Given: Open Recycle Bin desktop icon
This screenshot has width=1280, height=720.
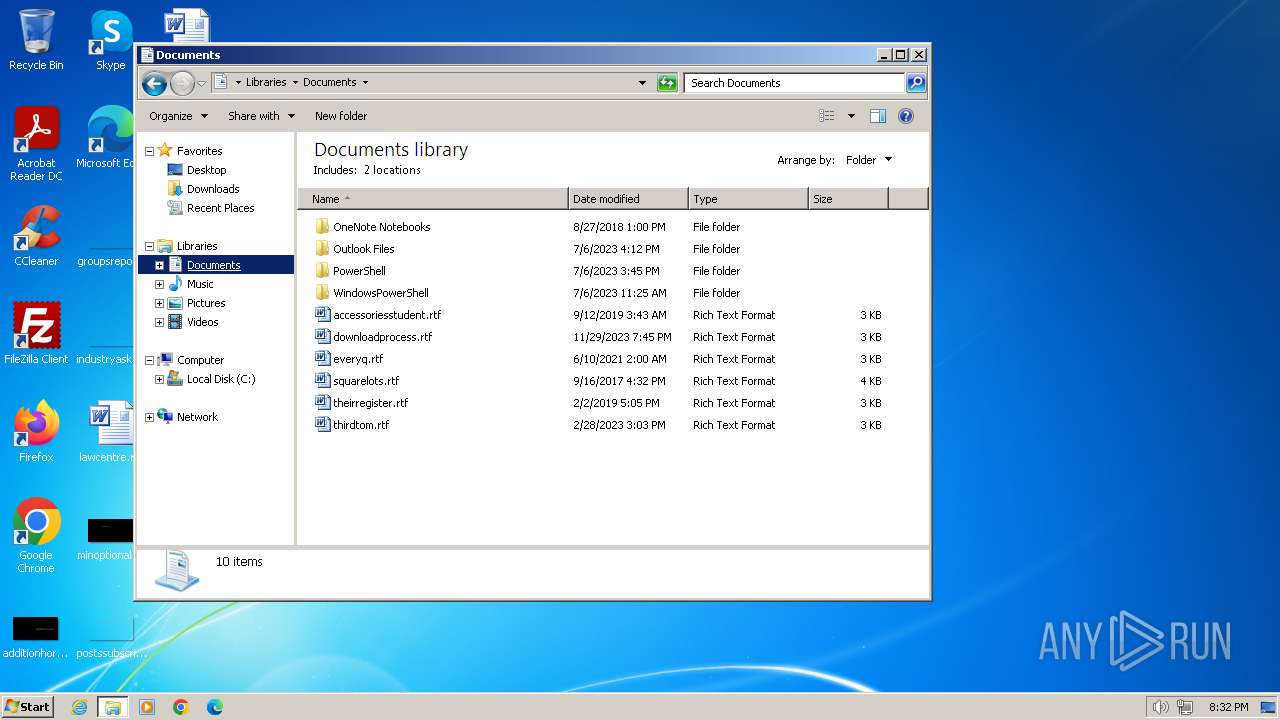Looking at the screenshot, I should pos(36,40).
